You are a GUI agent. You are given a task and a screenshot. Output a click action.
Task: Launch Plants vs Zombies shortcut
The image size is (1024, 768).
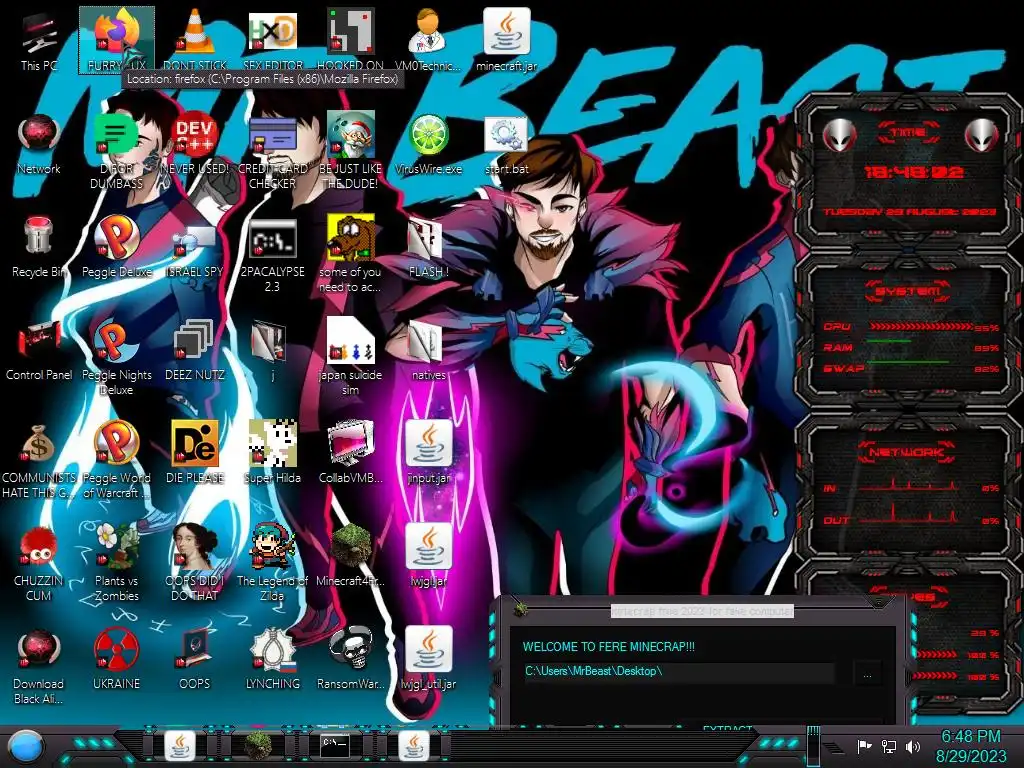[x=117, y=564]
